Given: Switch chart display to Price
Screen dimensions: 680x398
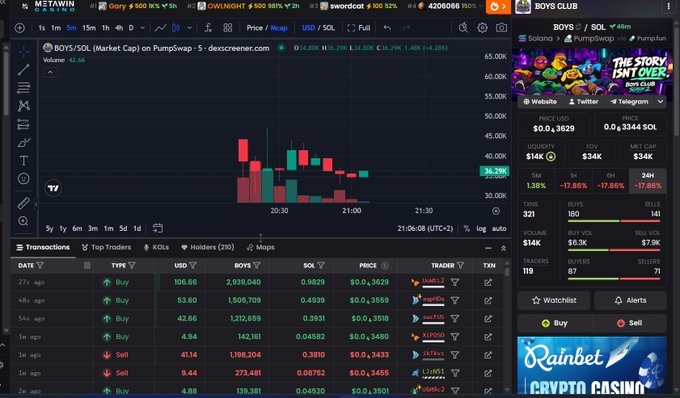Looking at the screenshot, I should pos(255,28).
